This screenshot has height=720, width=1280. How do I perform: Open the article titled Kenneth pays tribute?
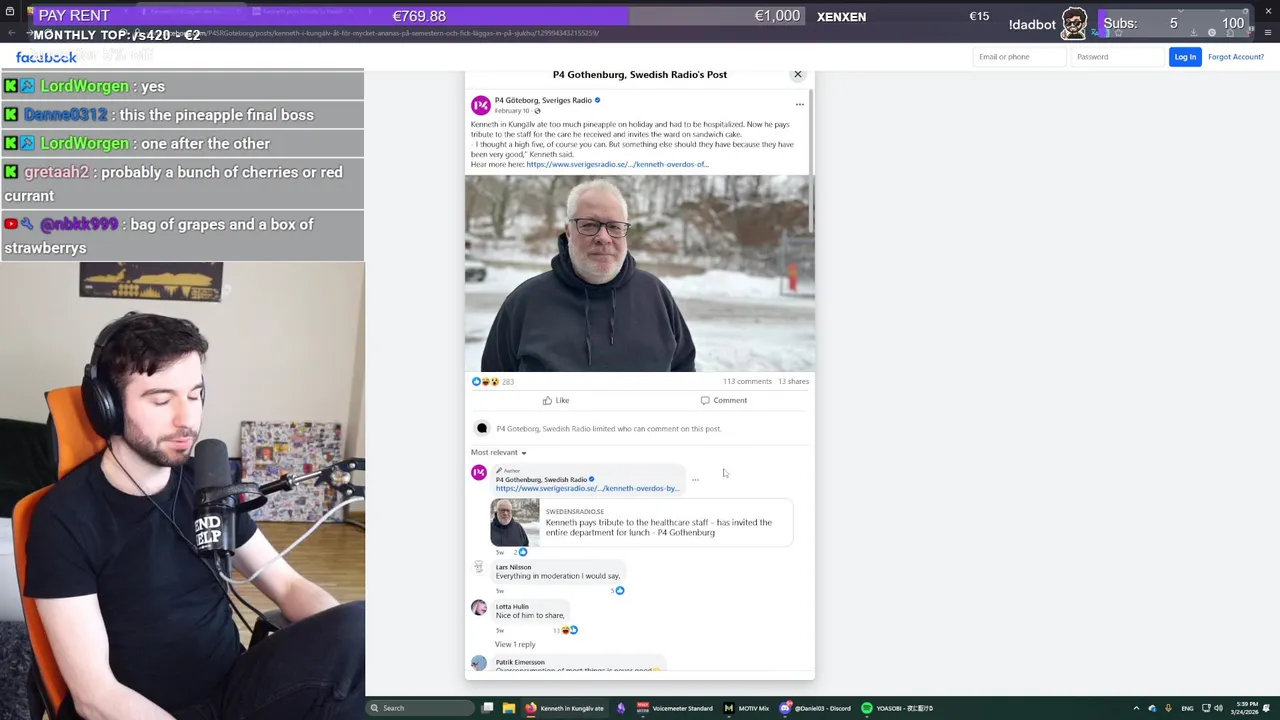pyautogui.click(x=658, y=527)
